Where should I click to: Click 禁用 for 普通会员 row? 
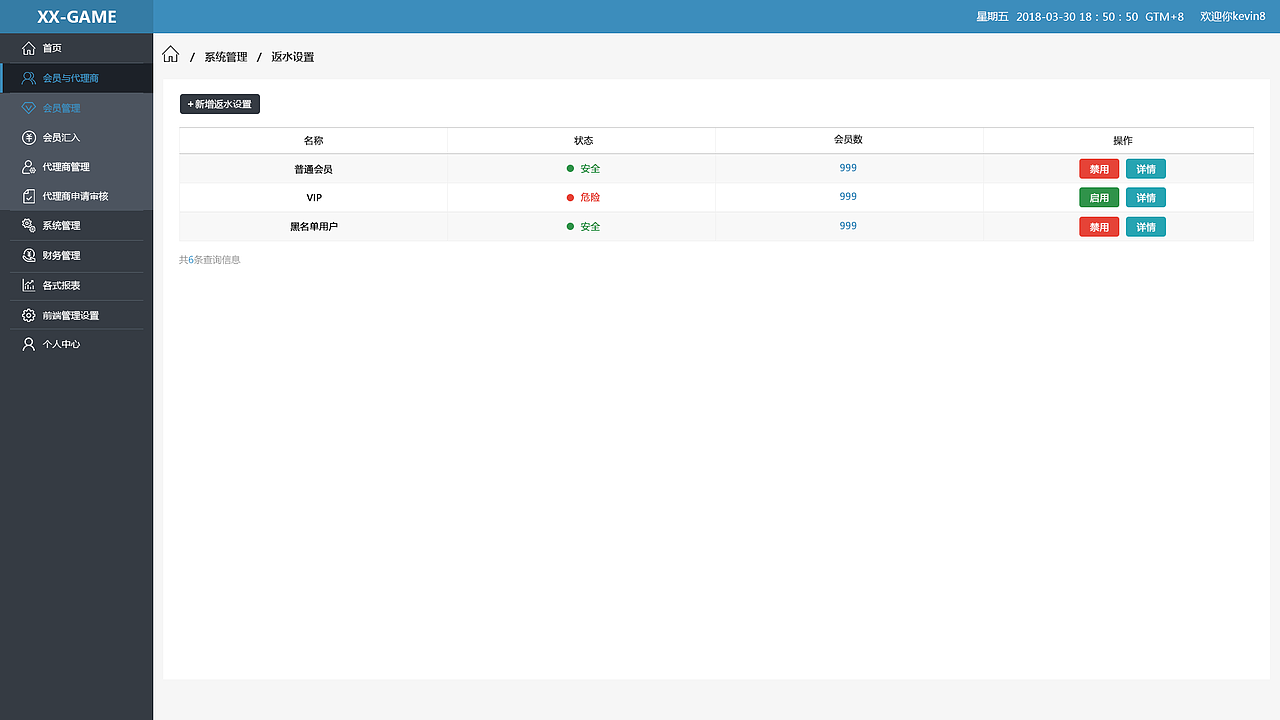click(1099, 169)
